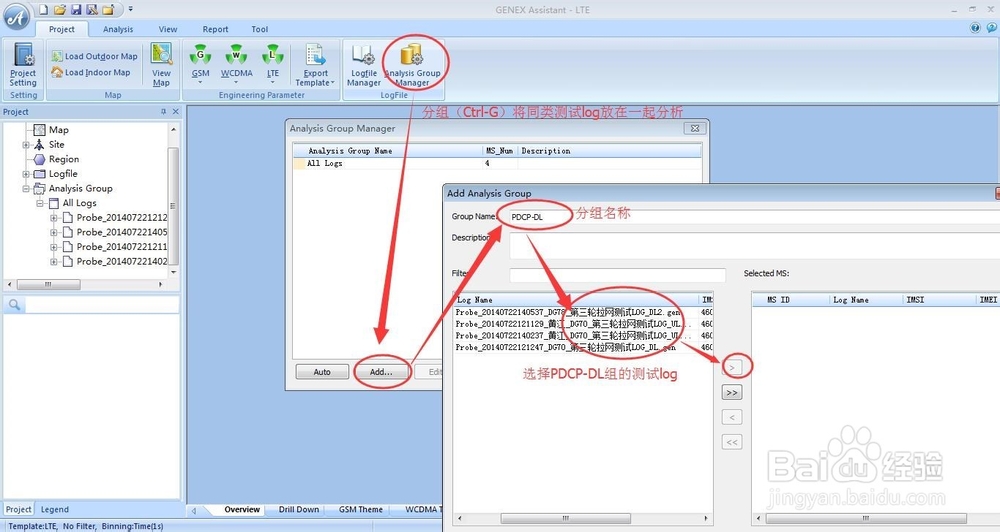Expand Probe_201407221212 tree node
This screenshot has width=1000, height=532.
[54, 218]
